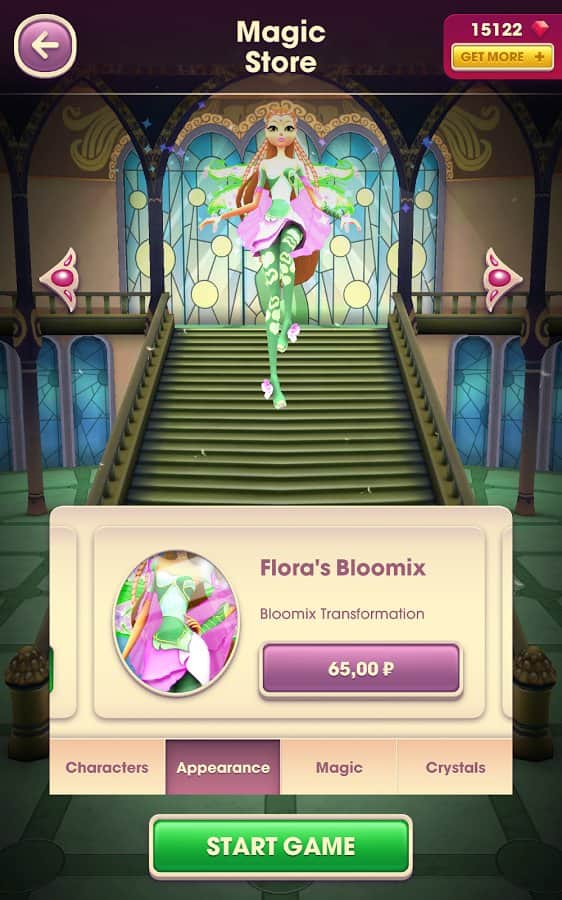This screenshot has width=562, height=900.
Task: Switch to the Magic tab
Action: pos(339,767)
